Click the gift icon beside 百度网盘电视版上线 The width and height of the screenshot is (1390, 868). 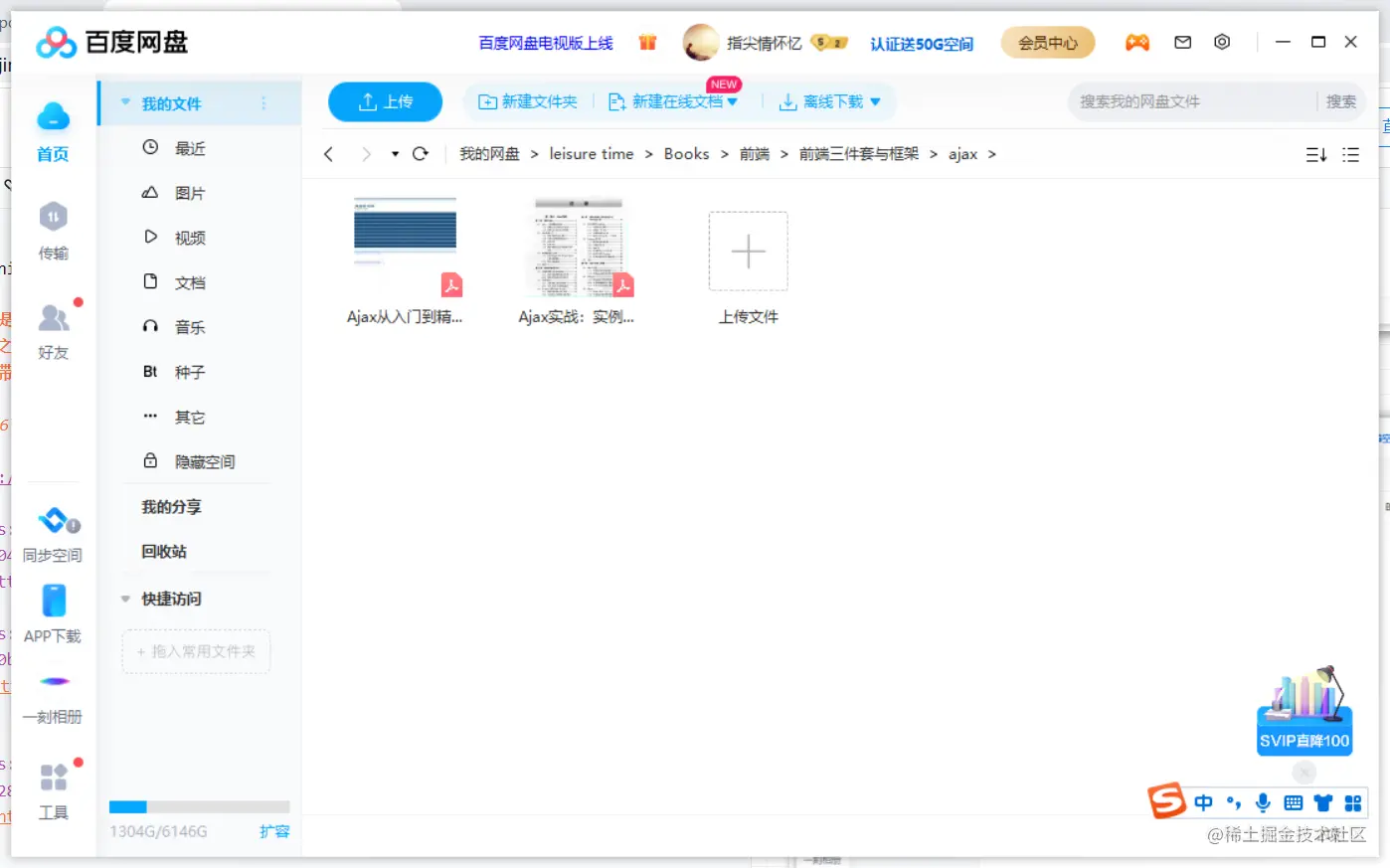pos(647,42)
